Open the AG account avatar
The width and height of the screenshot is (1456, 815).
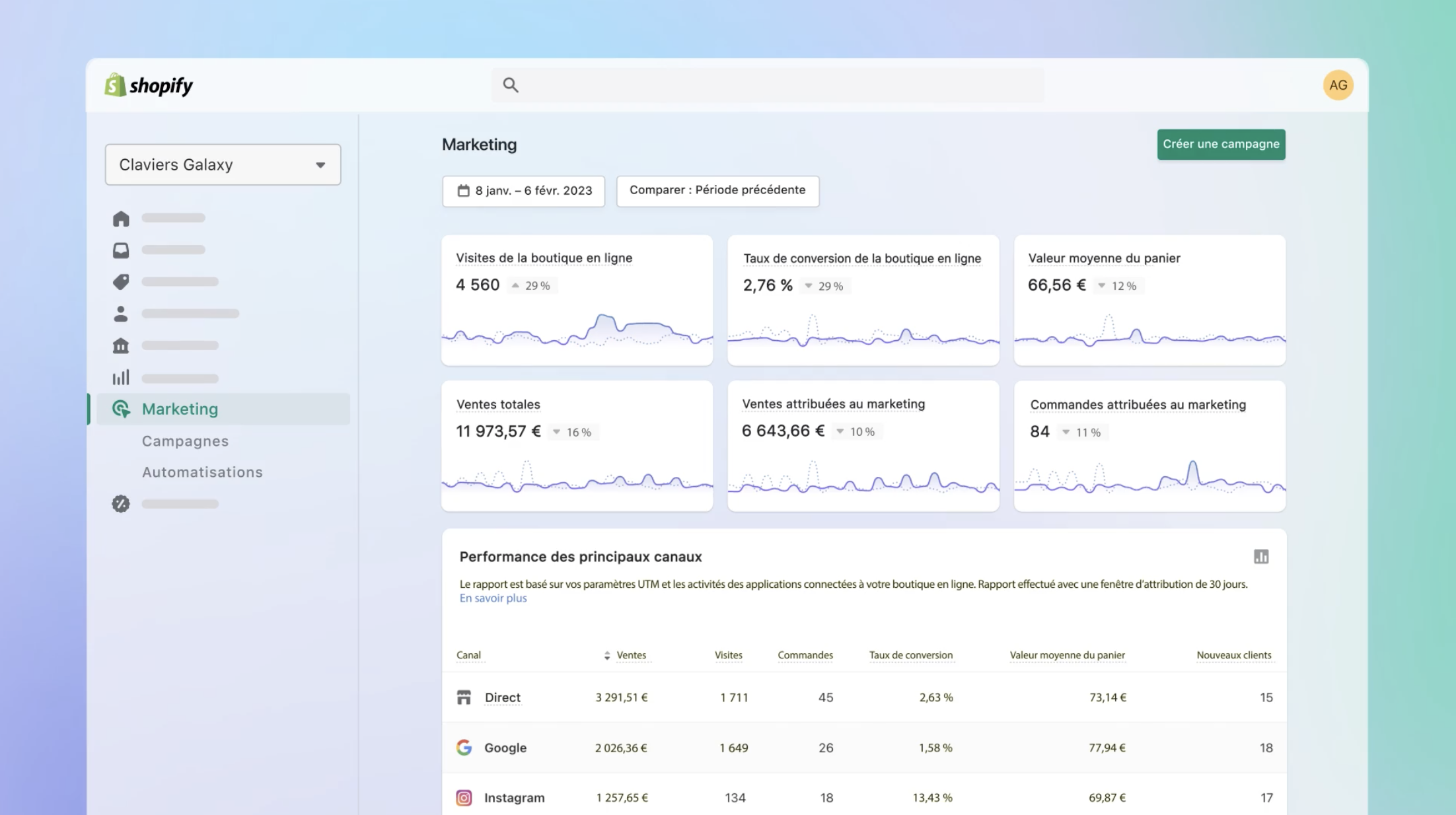1338,85
